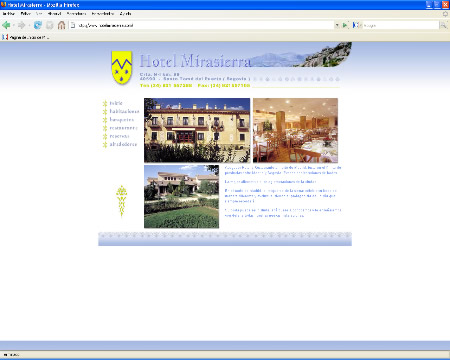Click the restaurant dining room photo
This screenshot has height=360, width=450.
[295, 130]
